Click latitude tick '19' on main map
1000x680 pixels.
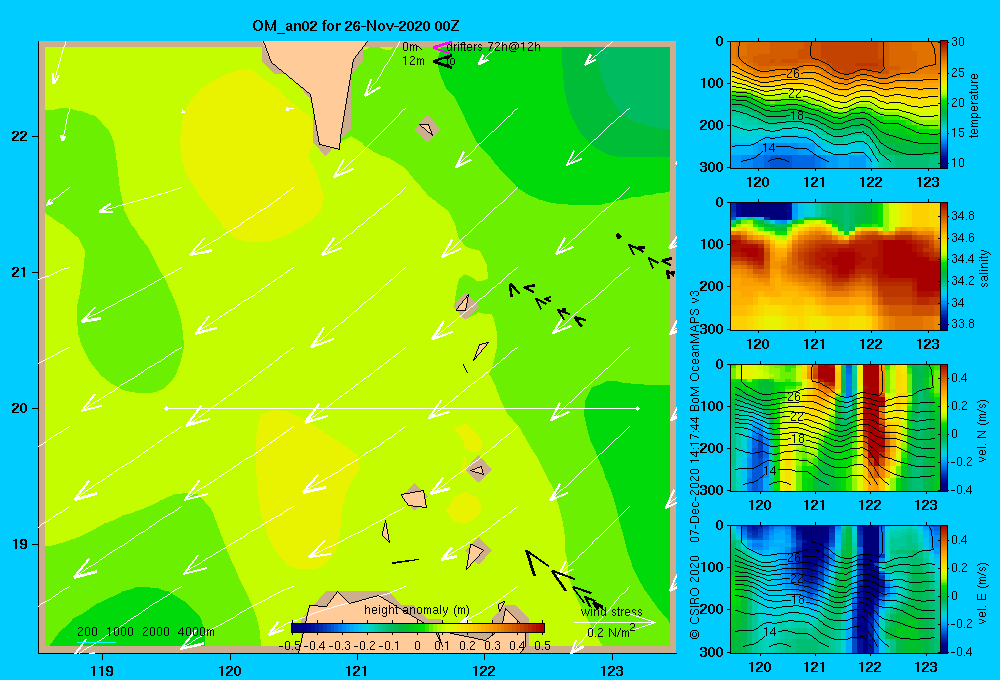(x=20, y=544)
